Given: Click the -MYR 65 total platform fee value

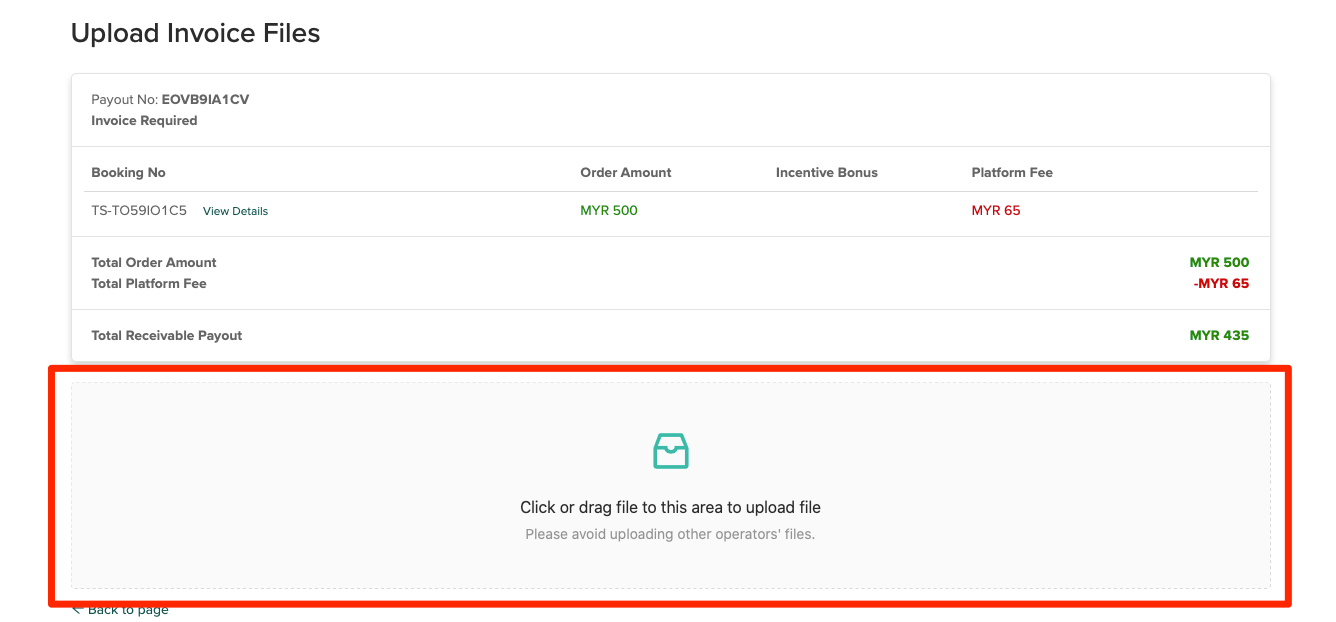Looking at the screenshot, I should click(1220, 283).
